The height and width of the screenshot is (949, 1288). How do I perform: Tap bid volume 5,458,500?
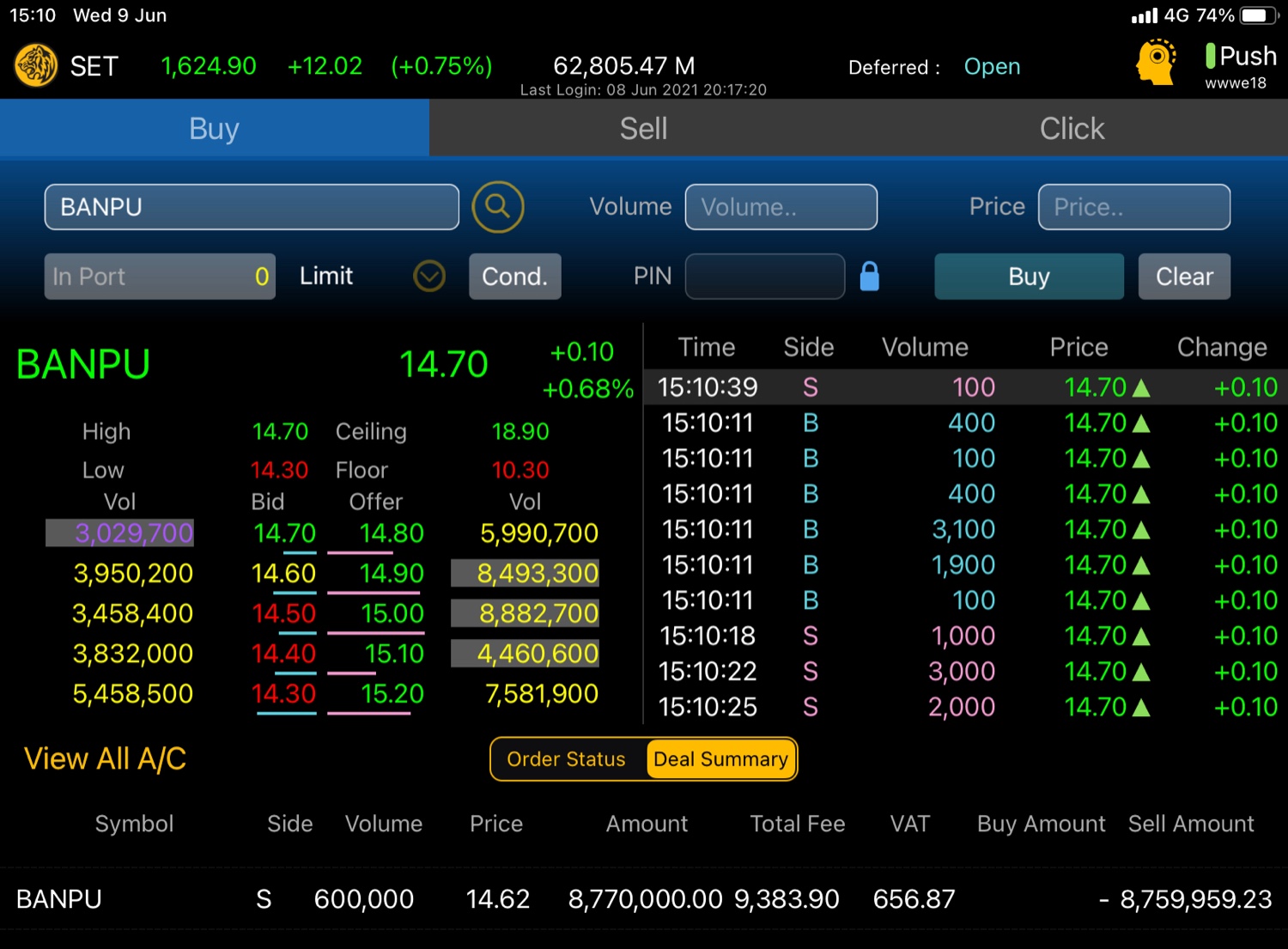pyautogui.click(x=133, y=694)
